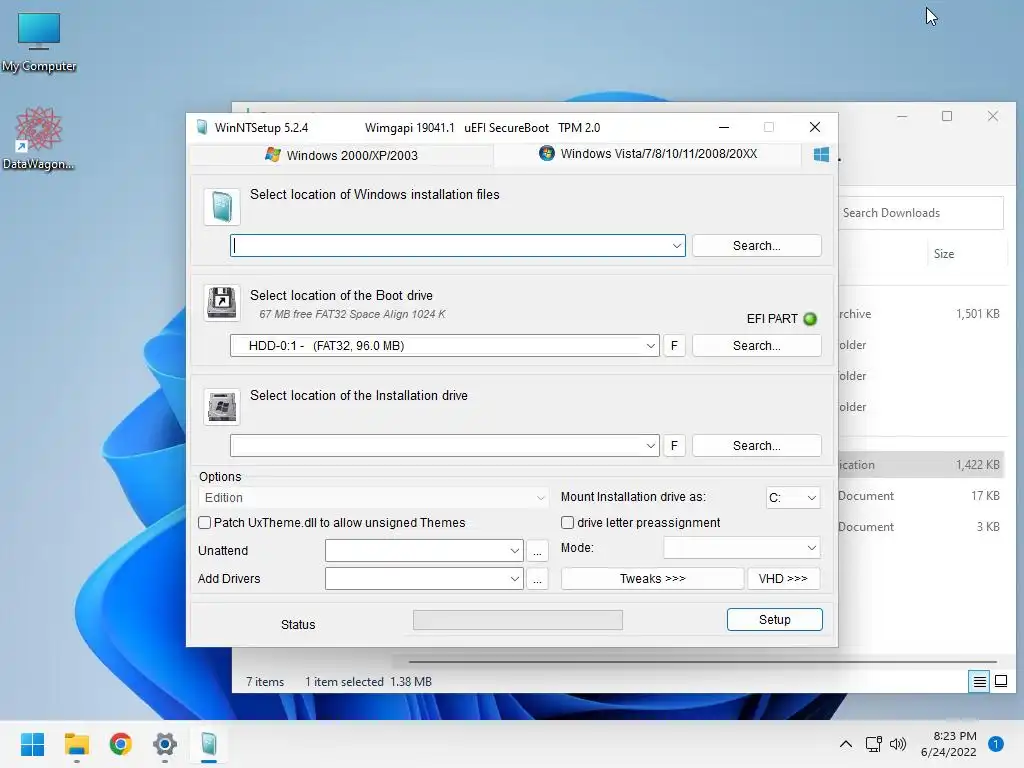
Task: Browse for drivers with ... button
Action: click(x=537, y=579)
